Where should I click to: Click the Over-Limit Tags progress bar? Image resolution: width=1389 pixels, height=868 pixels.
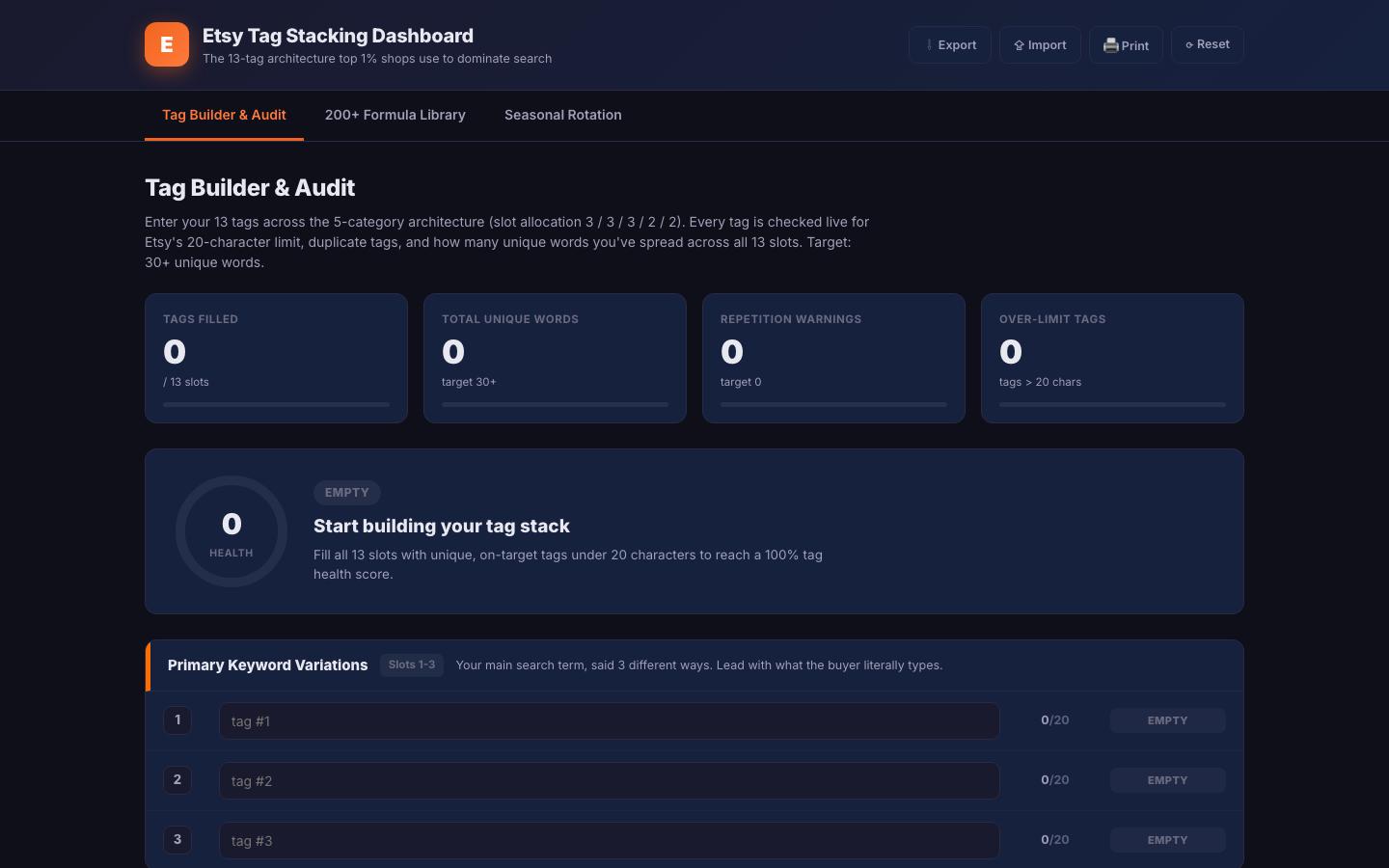pos(1112,405)
